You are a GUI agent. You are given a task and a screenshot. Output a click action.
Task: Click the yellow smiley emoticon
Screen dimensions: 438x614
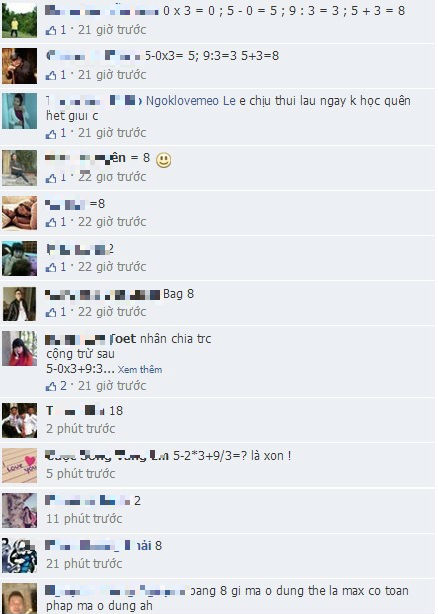click(164, 160)
